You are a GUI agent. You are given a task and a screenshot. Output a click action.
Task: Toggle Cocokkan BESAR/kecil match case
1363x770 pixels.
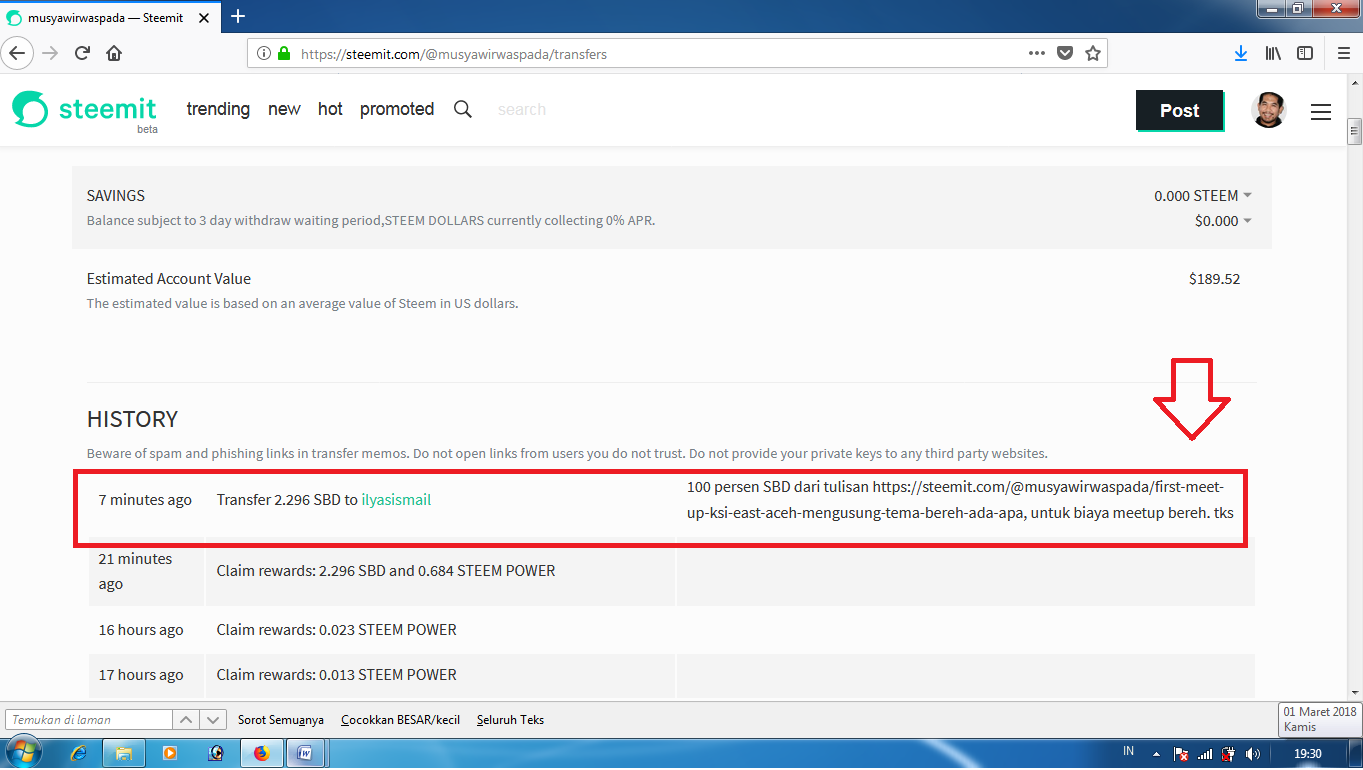click(400, 719)
